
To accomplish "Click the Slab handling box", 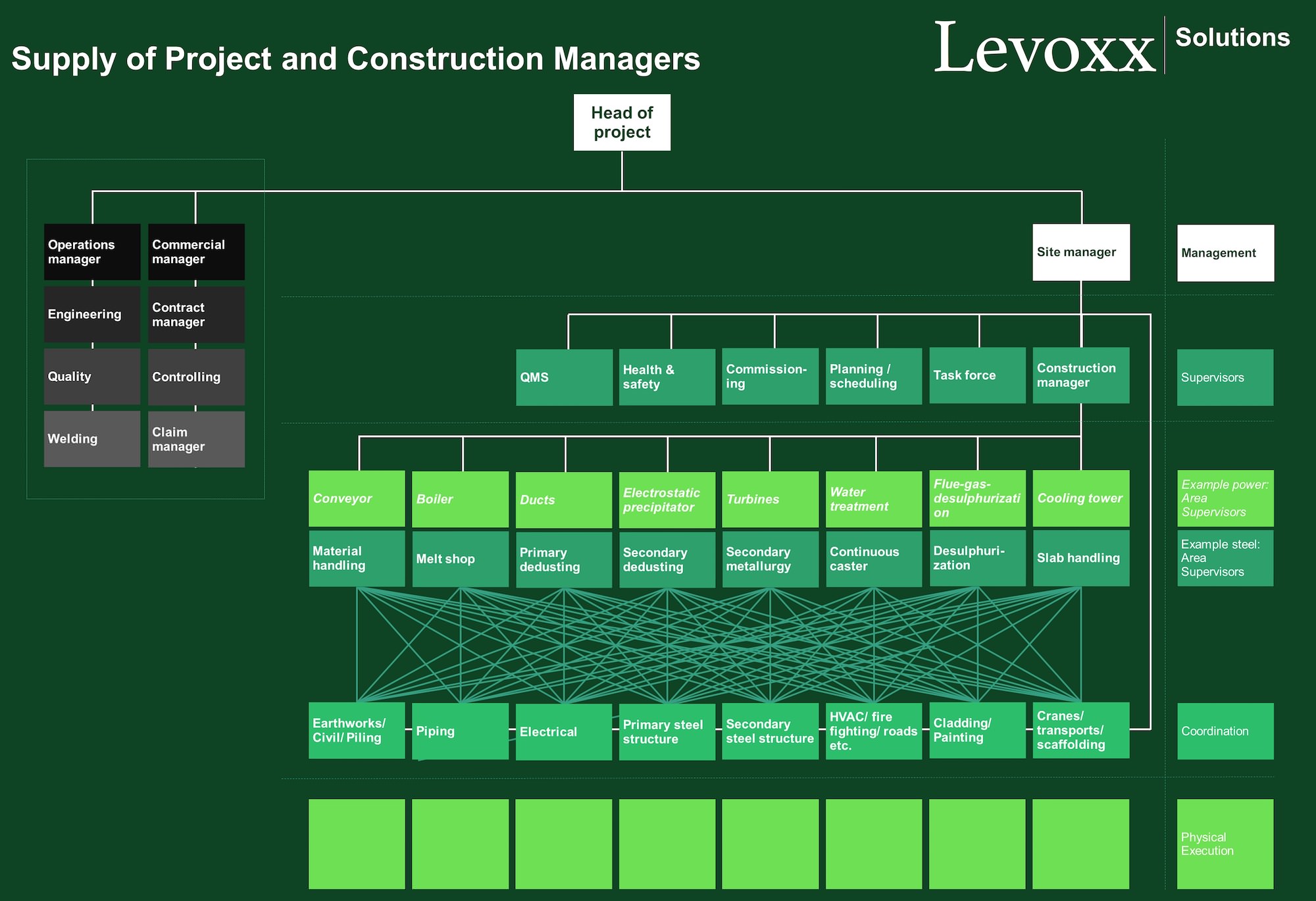I will (1081, 558).
